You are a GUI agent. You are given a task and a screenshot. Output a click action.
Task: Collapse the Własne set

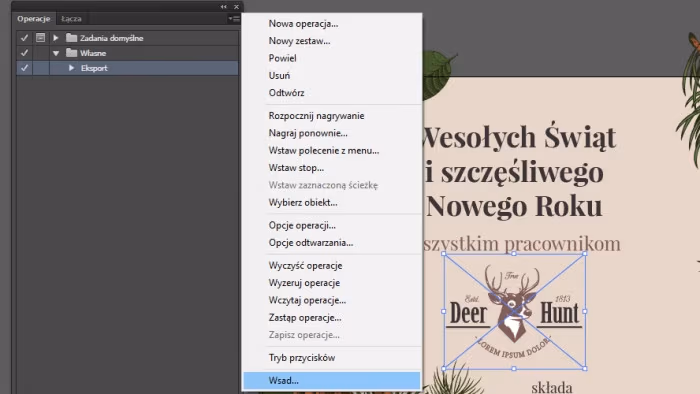coord(56,53)
